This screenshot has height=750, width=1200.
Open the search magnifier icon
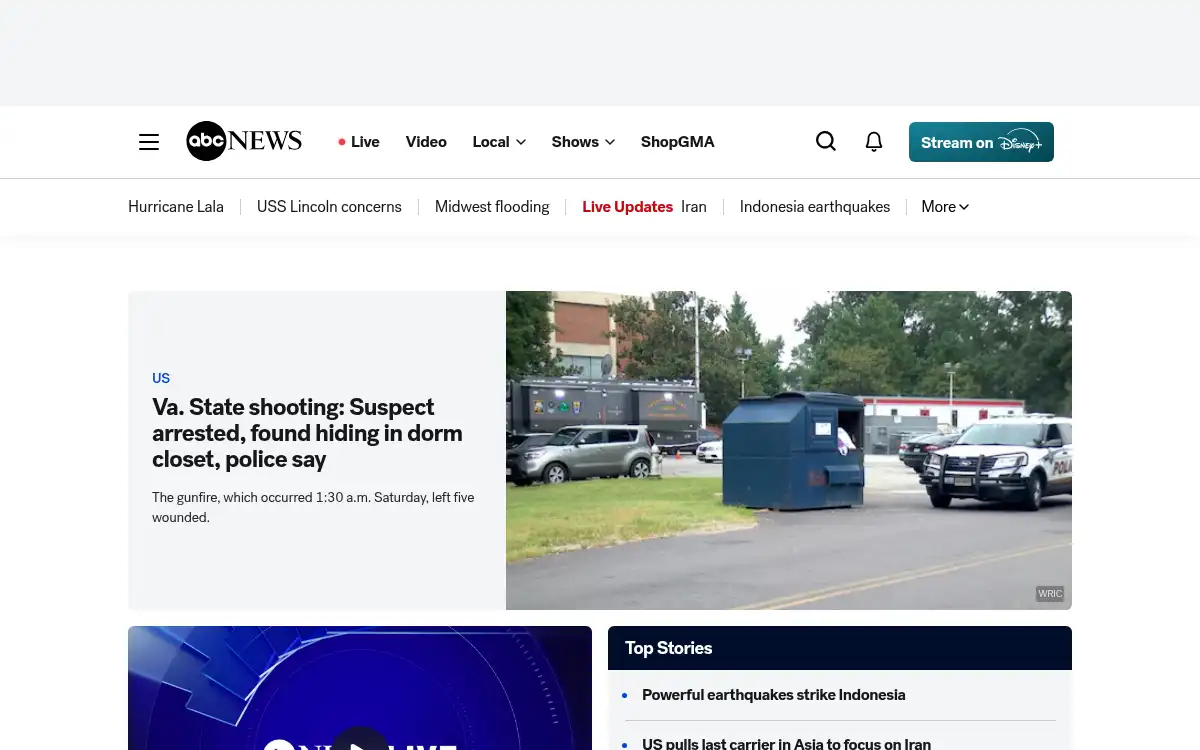tap(826, 142)
